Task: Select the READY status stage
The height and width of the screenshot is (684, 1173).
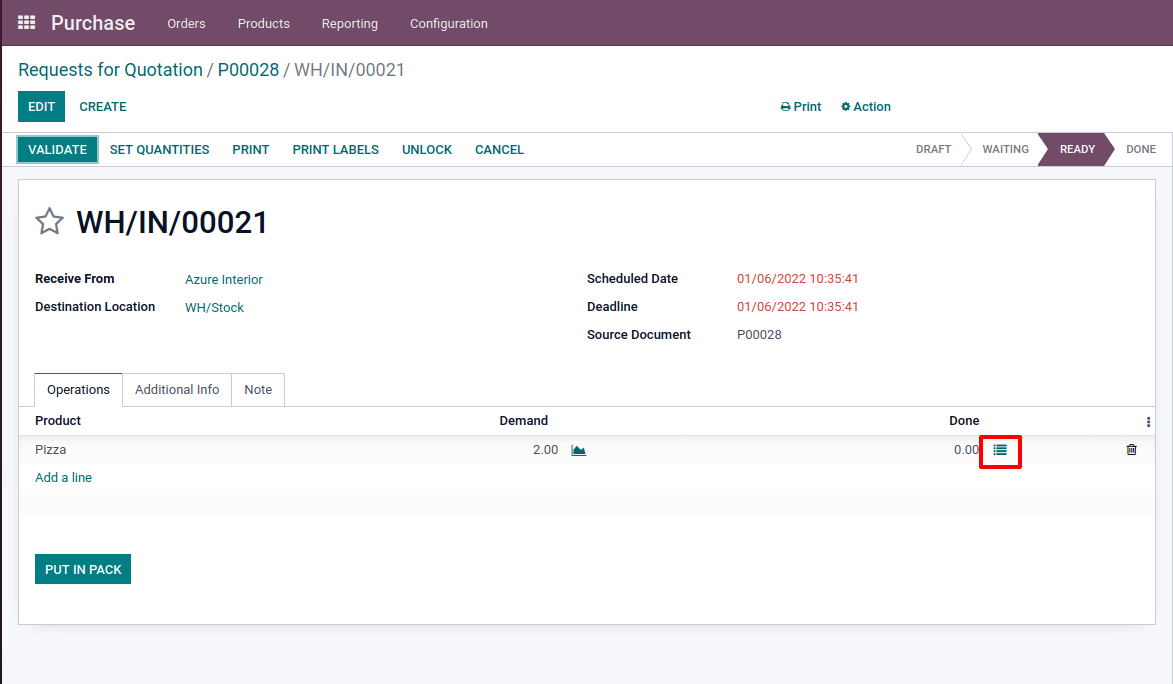Action: click(x=1077, y=149)
